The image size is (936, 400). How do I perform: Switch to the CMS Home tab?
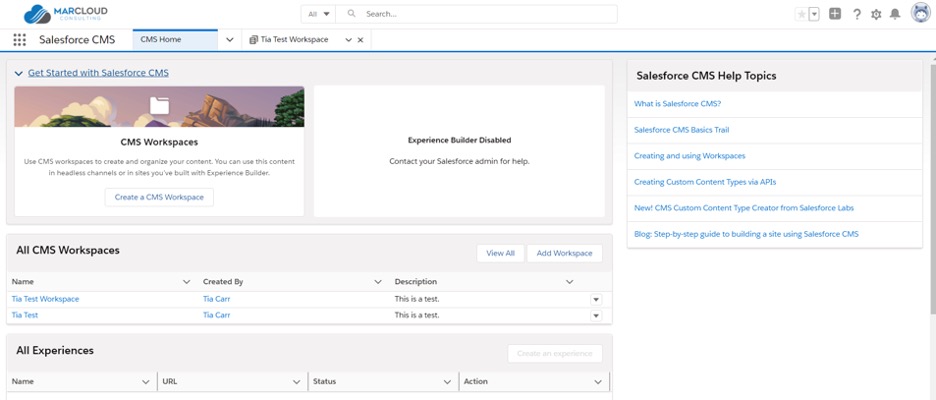coord(175,40)
